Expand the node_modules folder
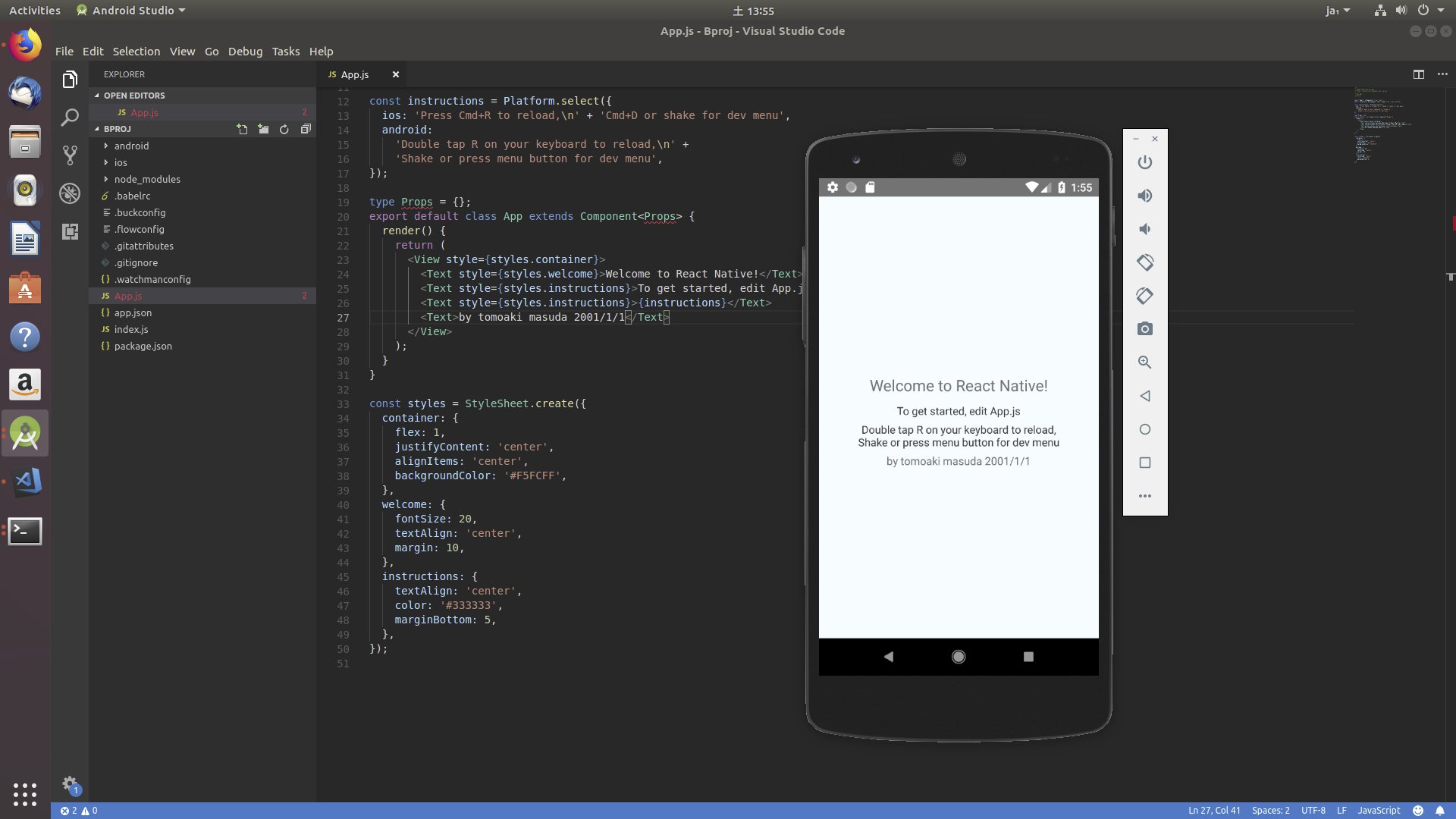 [147, 179]
